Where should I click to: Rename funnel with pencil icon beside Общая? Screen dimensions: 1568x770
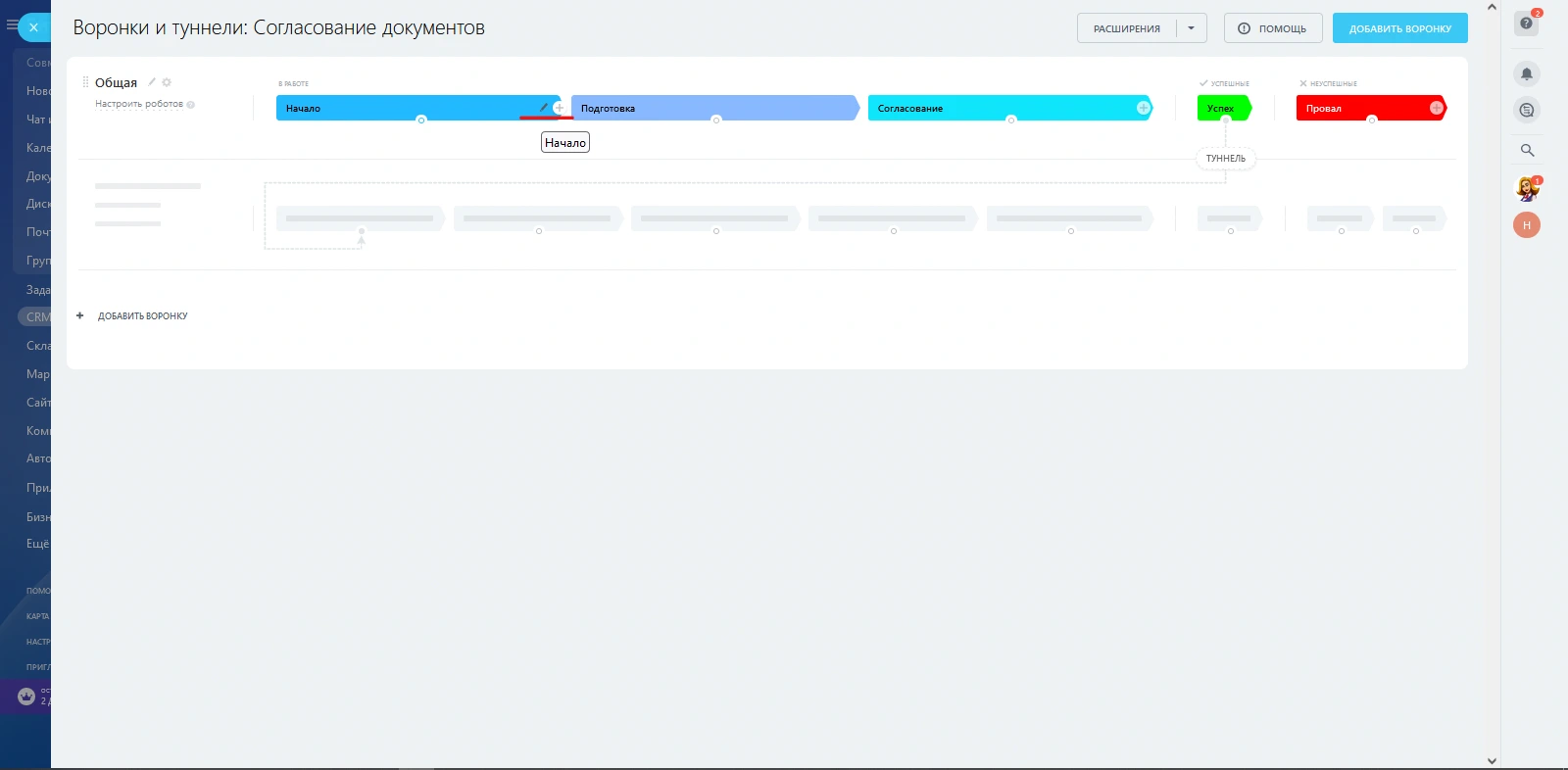pyautogui.click(x=152, y=82)
